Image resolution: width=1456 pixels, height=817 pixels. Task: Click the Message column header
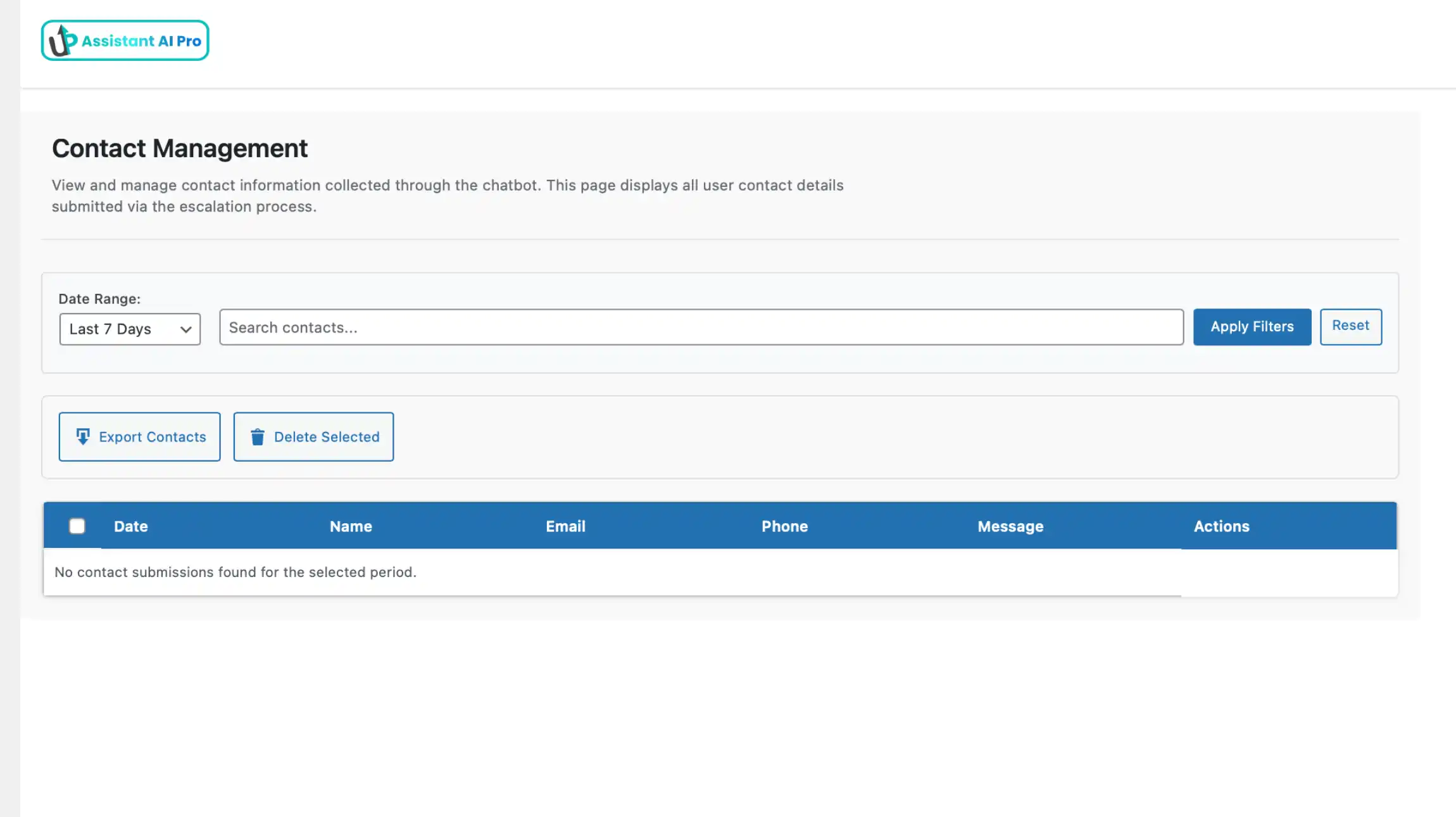coord(1010,526)
